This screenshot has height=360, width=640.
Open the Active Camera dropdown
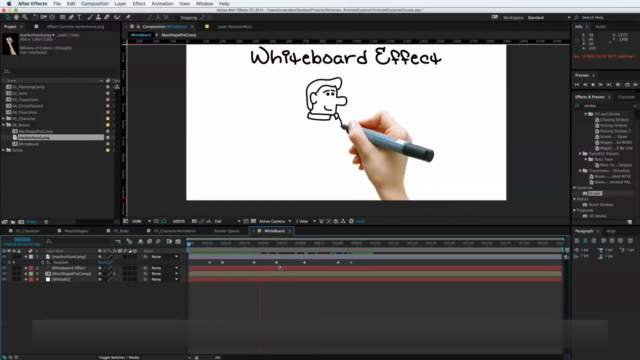(275, 221)
